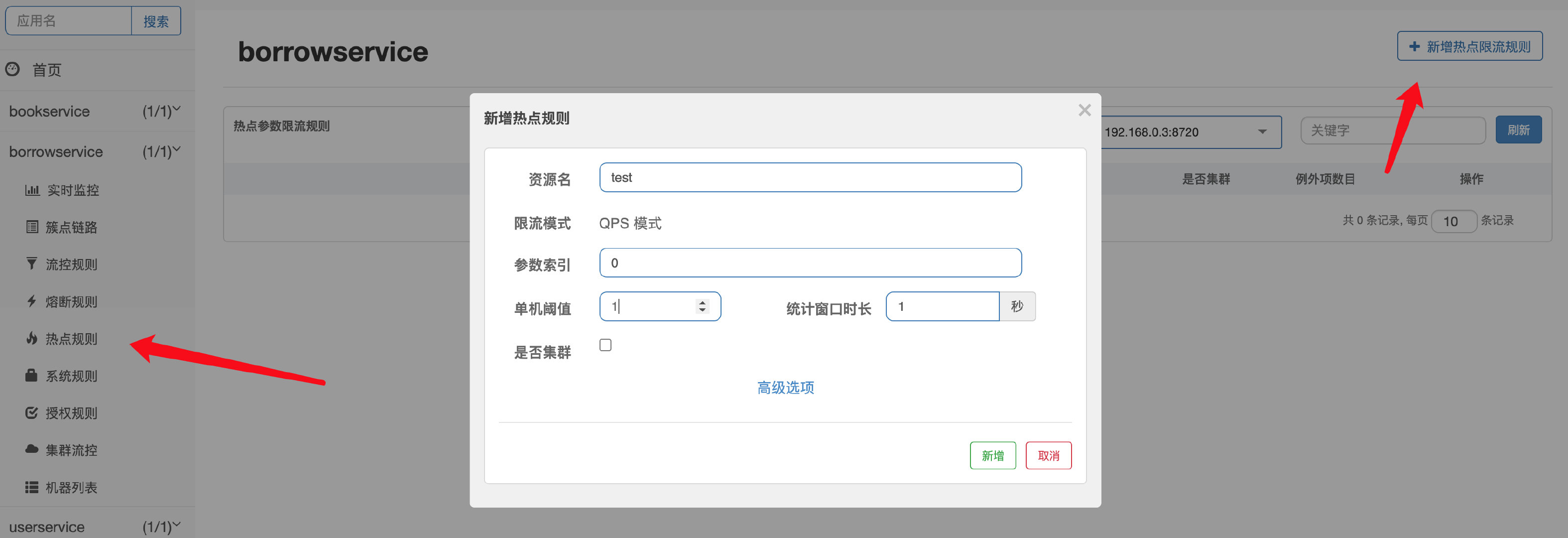Click the 流控规则 filter icon
This screenshot has height=538, width=1568.
(x=32, y=264)
